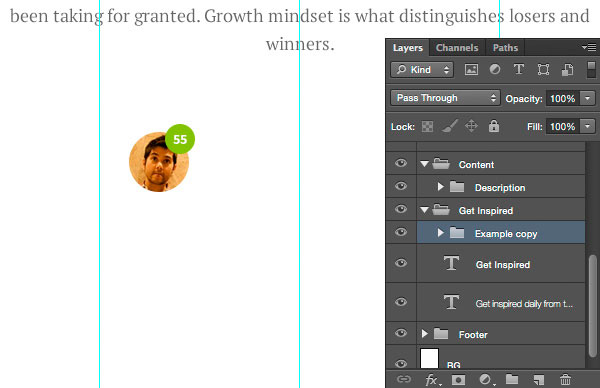Open the Fill slider dropdown arrow
The image size is (600, 388).
tap(588, 126)
